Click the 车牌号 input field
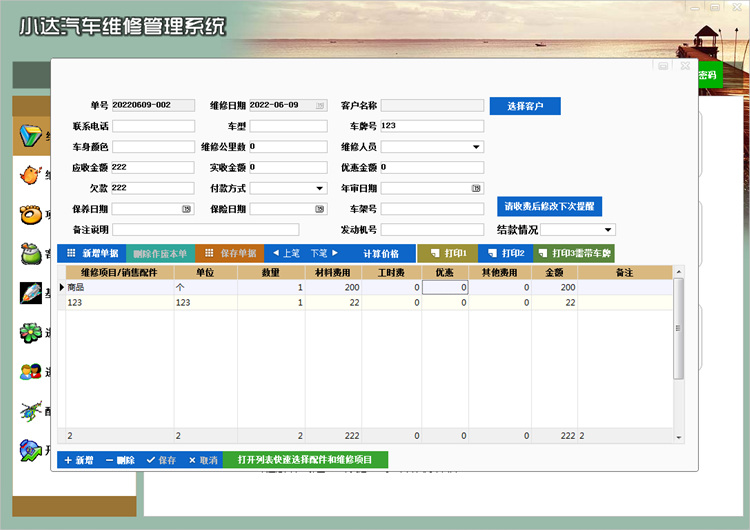Image resolution: width=750 pixels, height=530 pixels. point(432,126)
